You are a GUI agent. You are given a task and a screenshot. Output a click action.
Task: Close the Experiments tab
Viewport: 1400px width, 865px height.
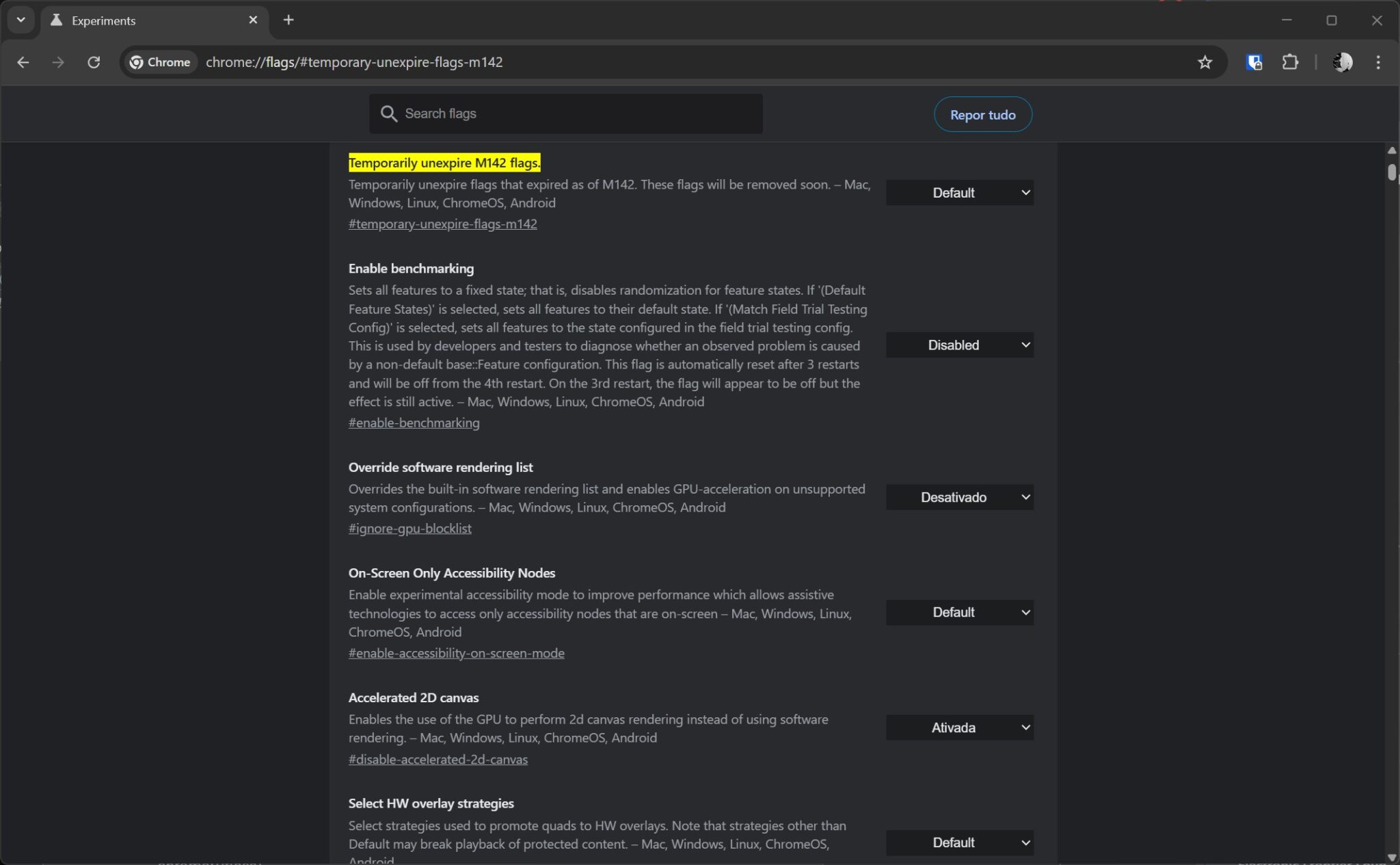point(253,20)
